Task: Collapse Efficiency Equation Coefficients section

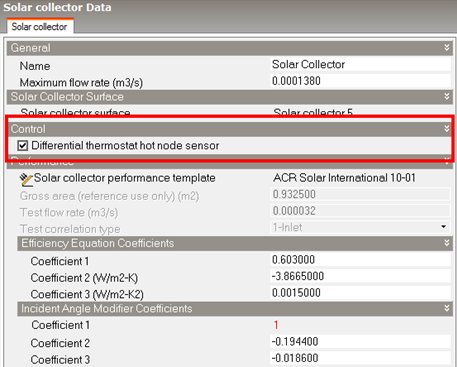Action: coord(447,243)
